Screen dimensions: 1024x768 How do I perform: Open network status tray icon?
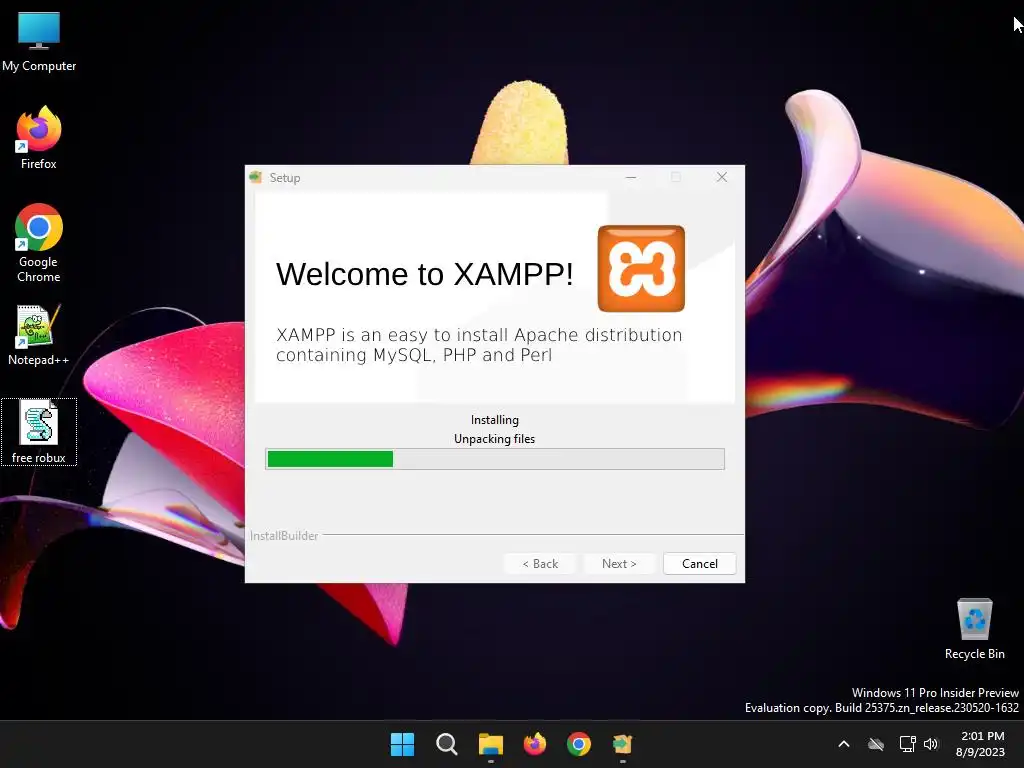point(907,744)
